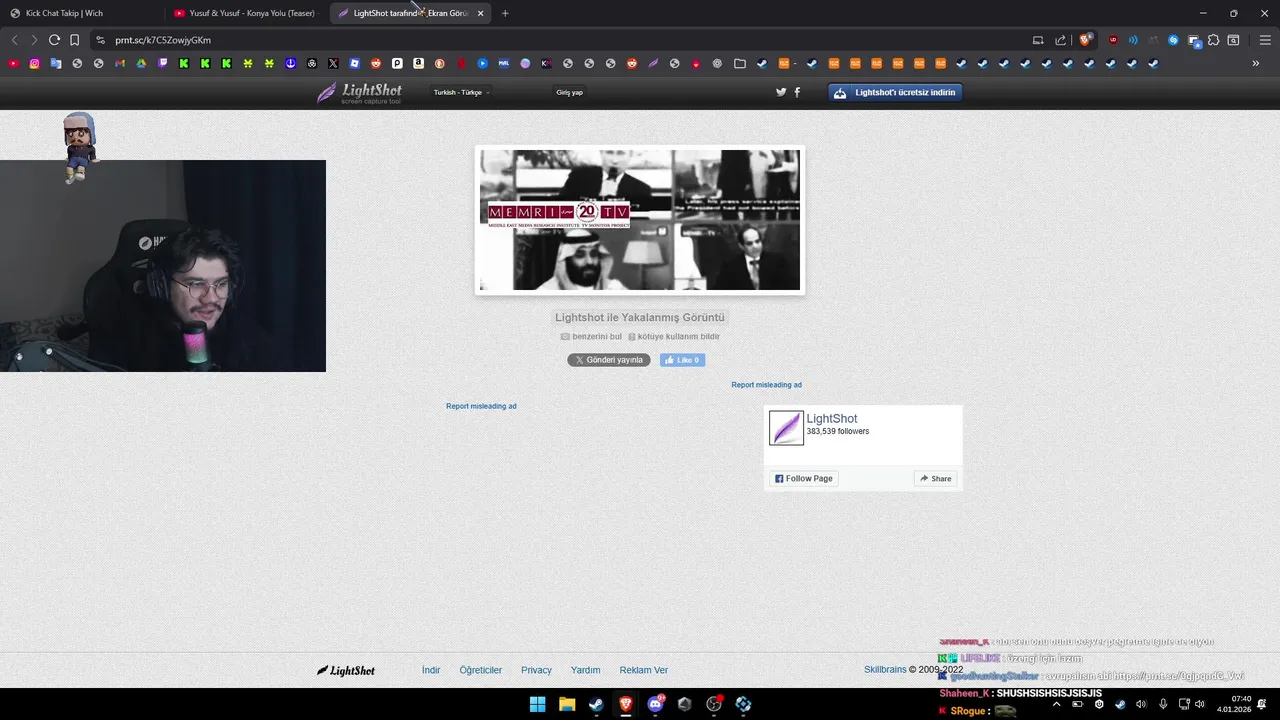Open Lightshot's Twitter icon in the header

coord(781,92)
